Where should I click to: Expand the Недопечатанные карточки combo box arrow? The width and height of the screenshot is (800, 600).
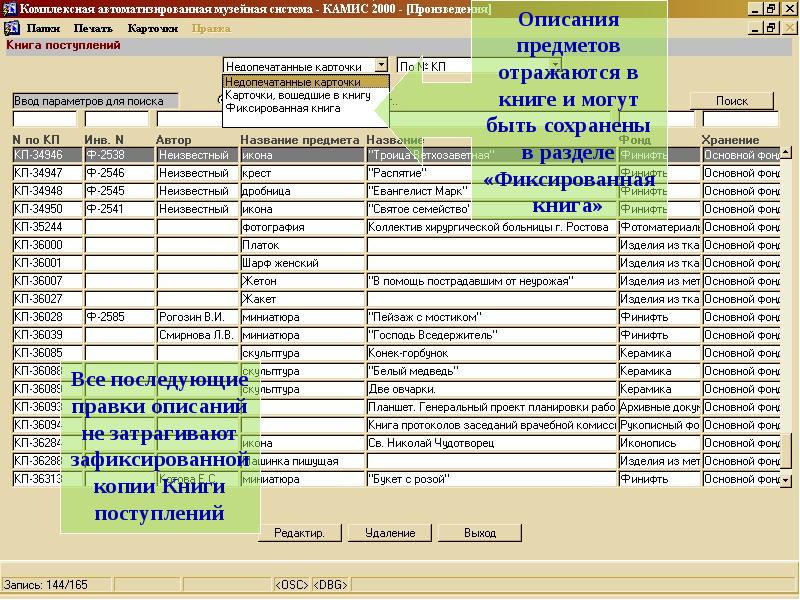[380, 65]
